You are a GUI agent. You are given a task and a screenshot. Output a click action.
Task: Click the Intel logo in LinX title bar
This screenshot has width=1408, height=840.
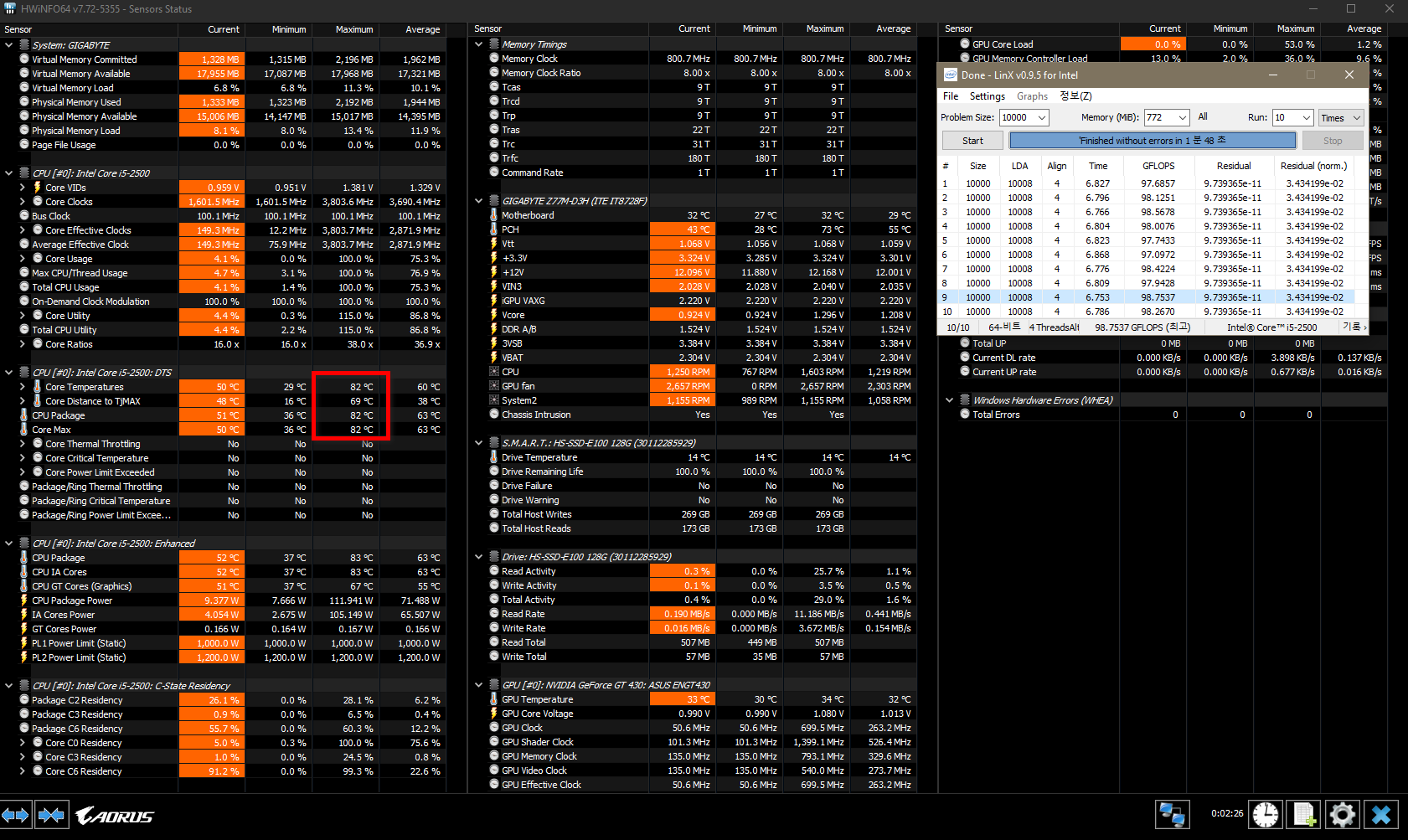pos(951,75)
